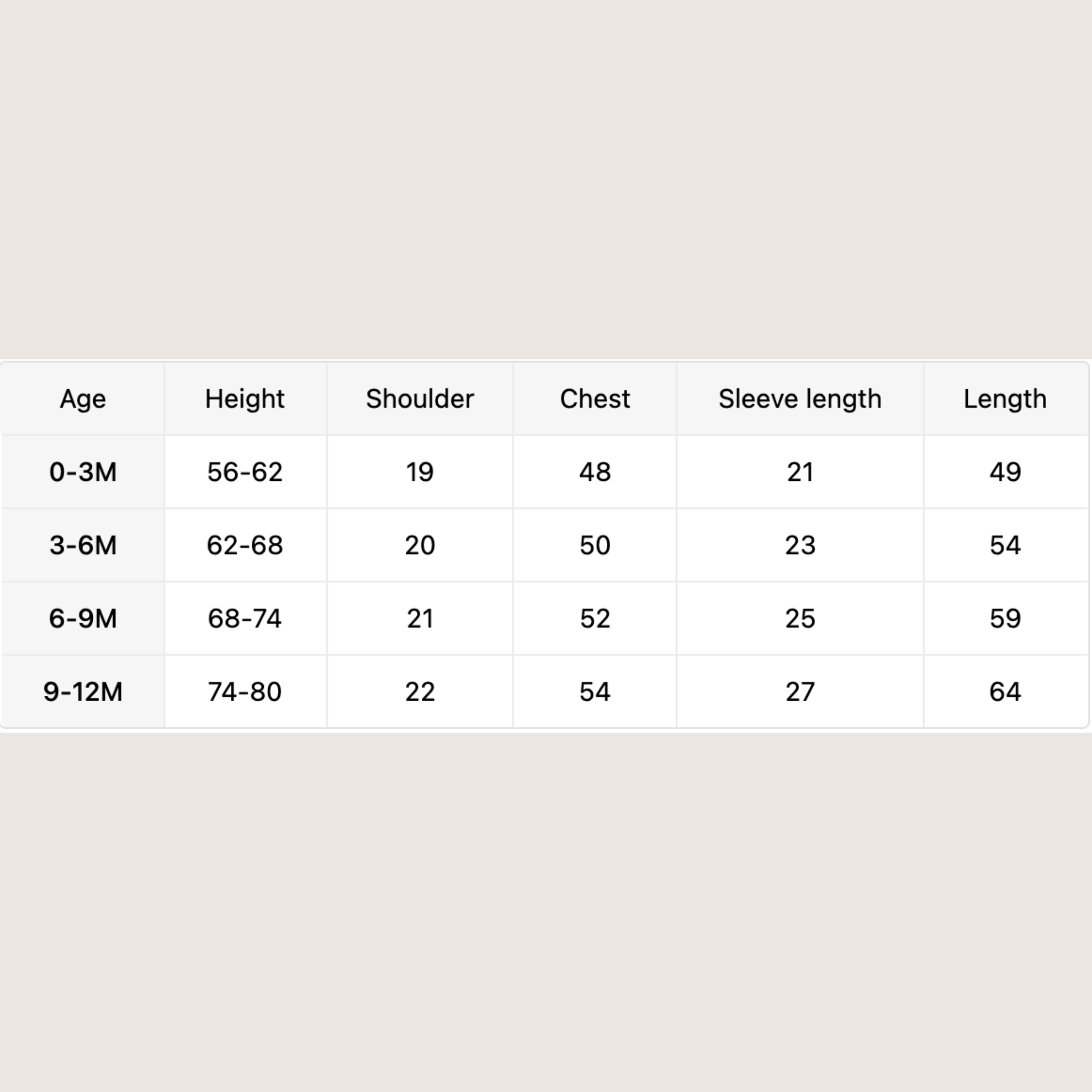The width and height of the screenshot is (1092, 1092).
Task: Click the Sleeve length header
Action: pos(800,399)
